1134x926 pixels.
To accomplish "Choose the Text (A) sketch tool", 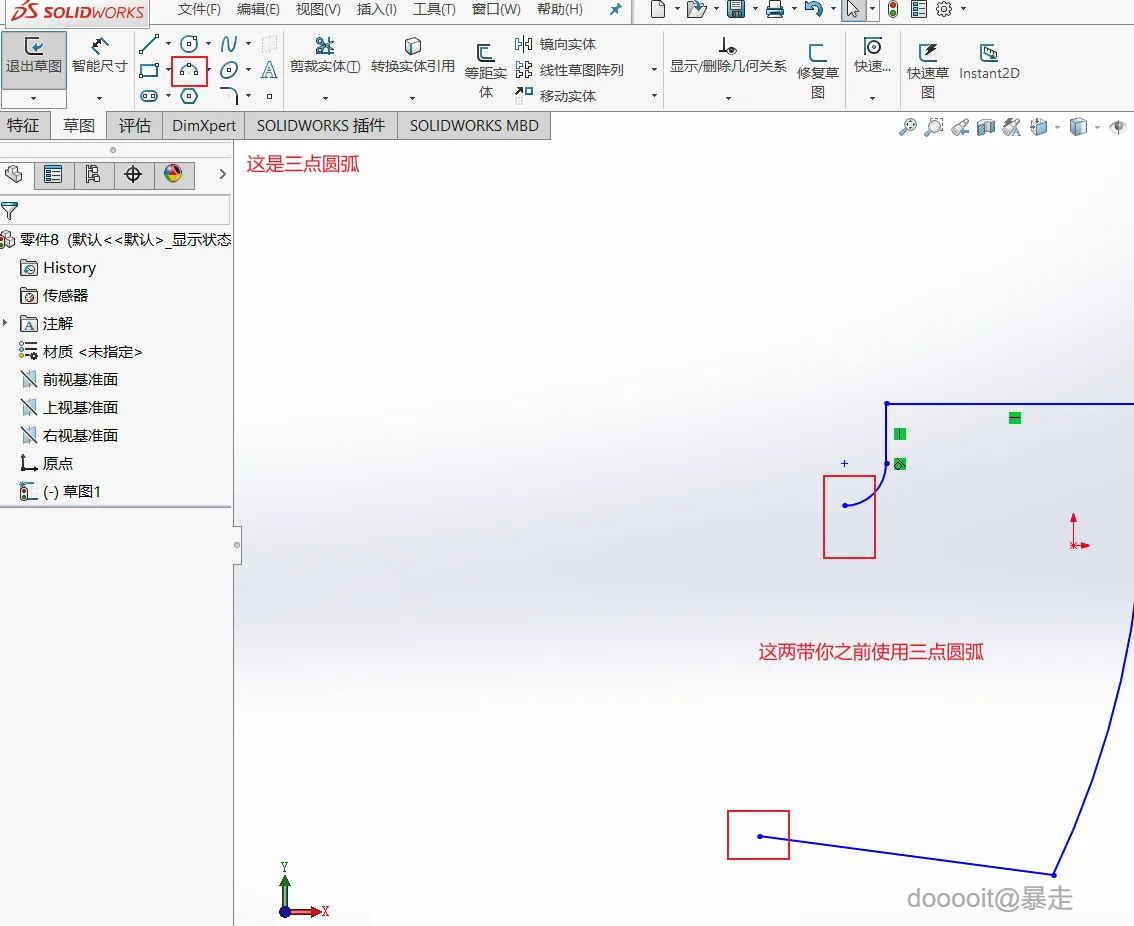I will [269, 70].
